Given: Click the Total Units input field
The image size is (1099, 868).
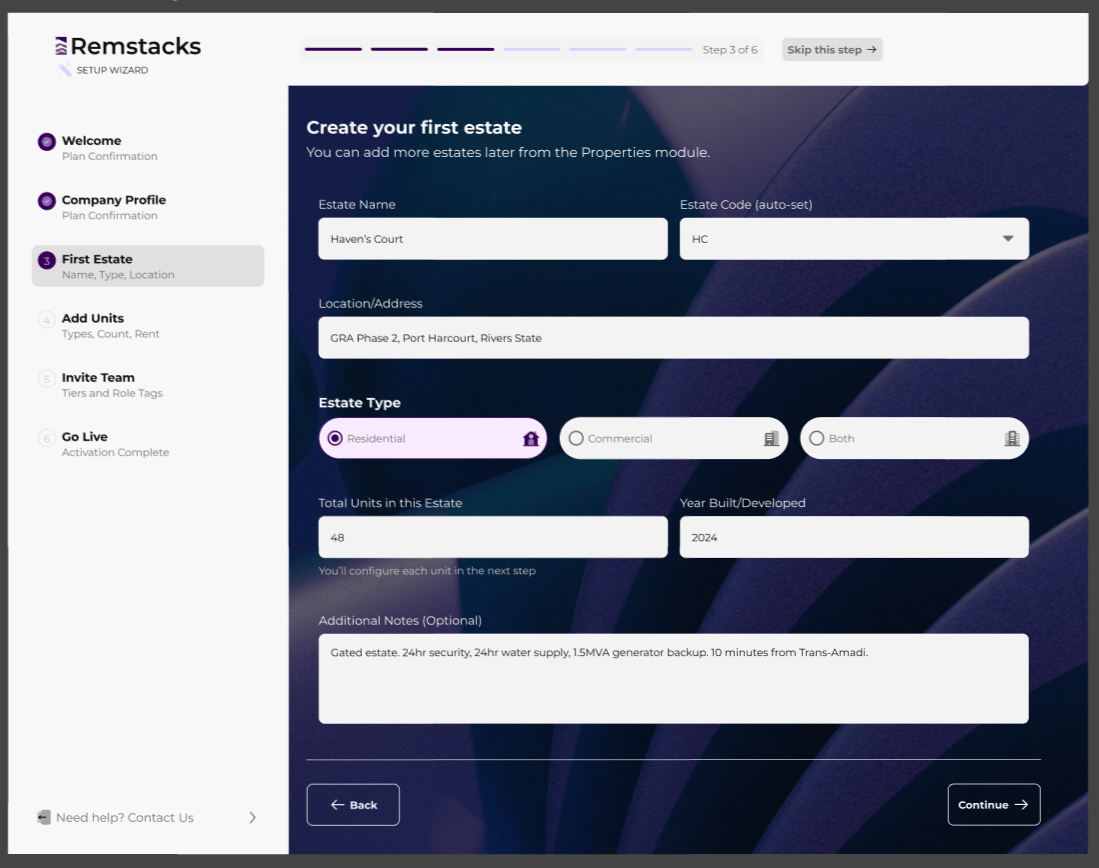Looking at the screenshot, I should [x=493, y=538].
